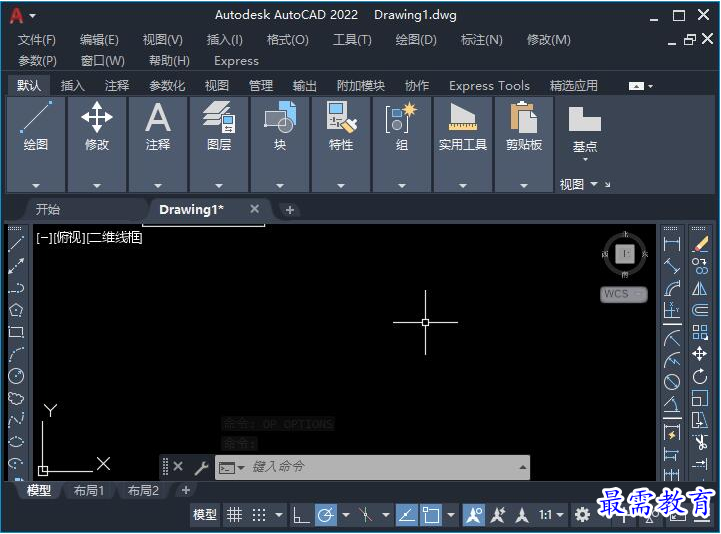This screenshot has width=721, height=534.
Task: Switch to the 参数化 ribbon tab
Action: 167,86
